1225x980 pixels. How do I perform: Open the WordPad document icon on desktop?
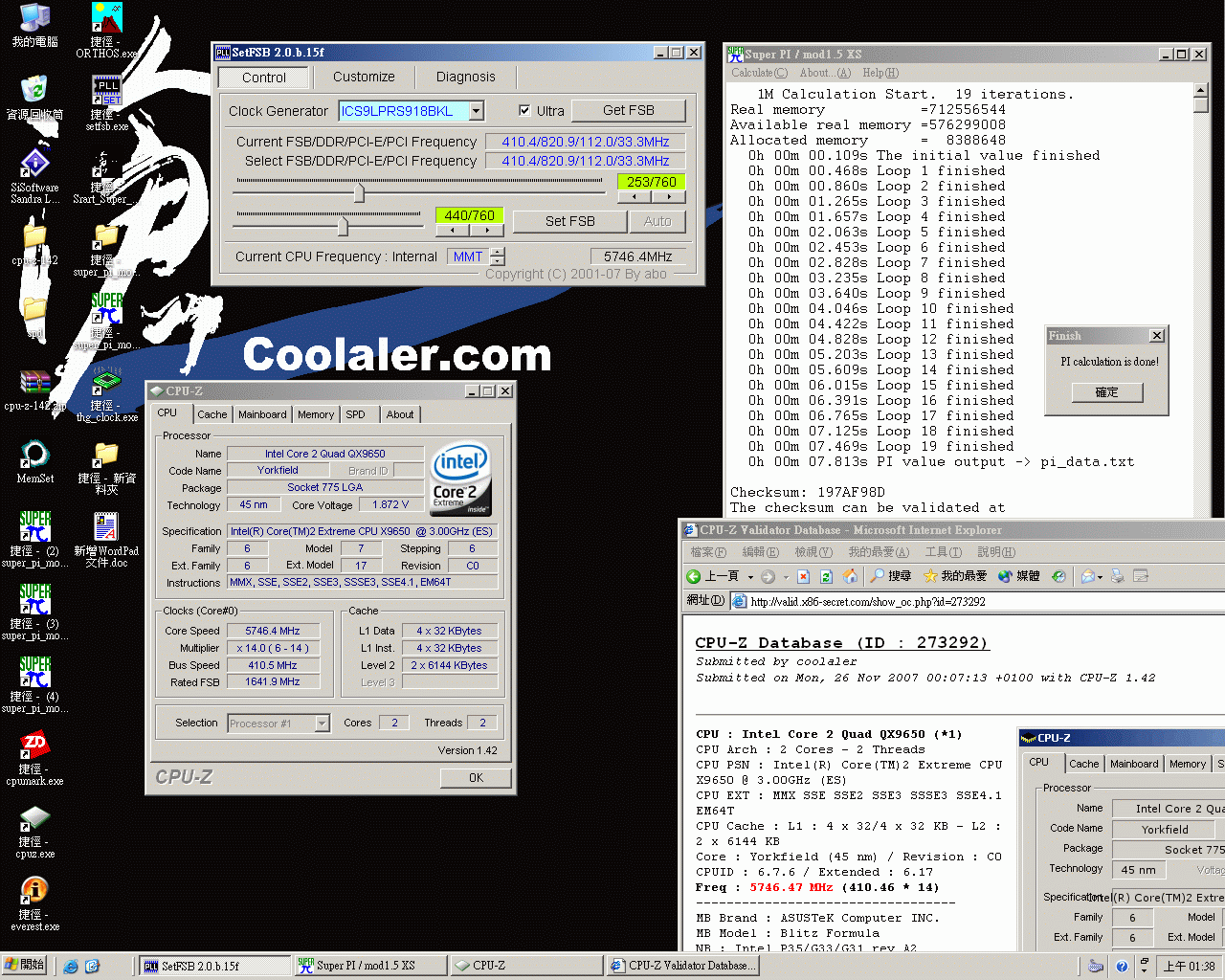point(106,541)
